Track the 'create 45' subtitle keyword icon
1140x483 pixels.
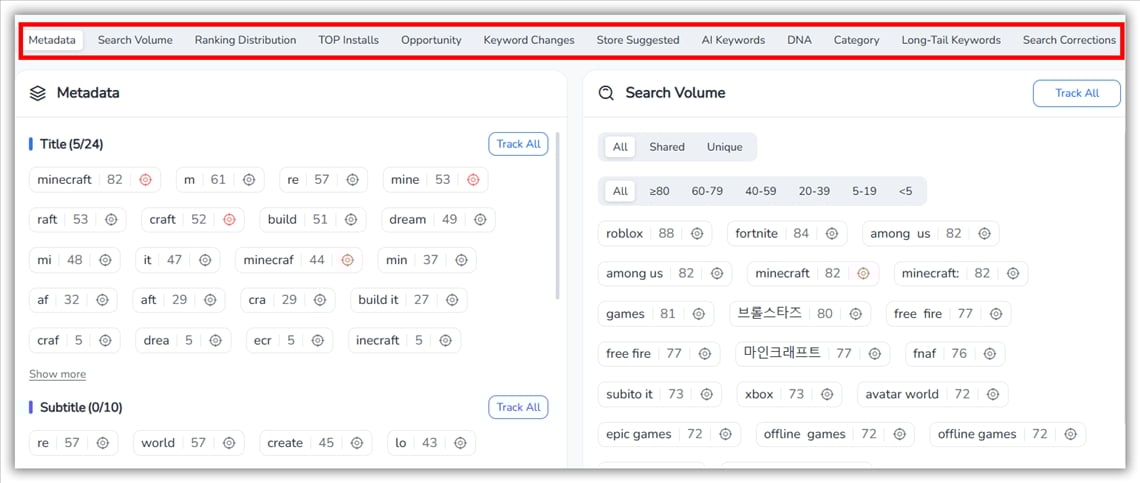tap(356, 443)
